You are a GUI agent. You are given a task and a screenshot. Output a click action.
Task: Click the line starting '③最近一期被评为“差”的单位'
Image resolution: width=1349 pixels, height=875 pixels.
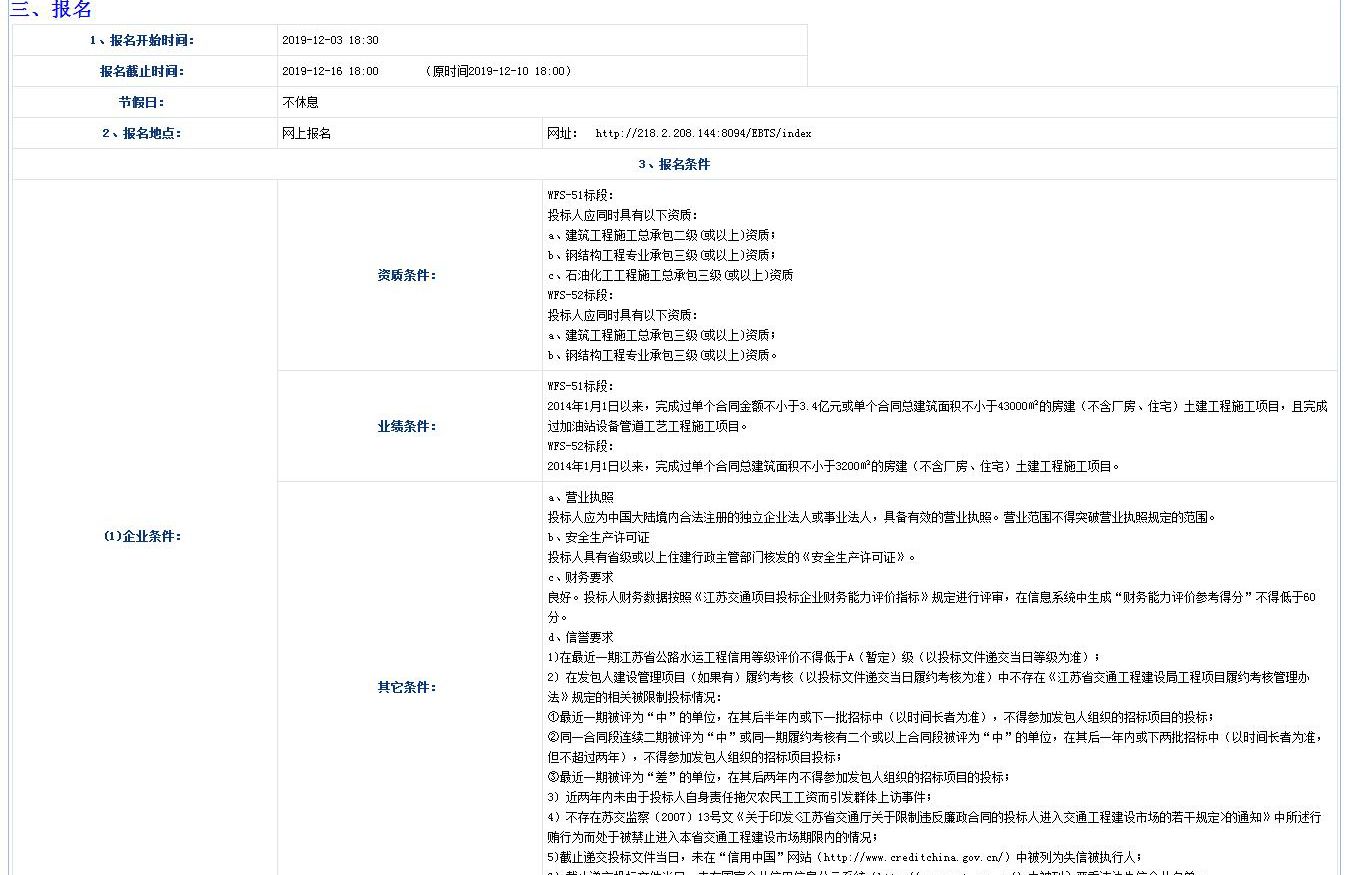(x=779, y=777)
